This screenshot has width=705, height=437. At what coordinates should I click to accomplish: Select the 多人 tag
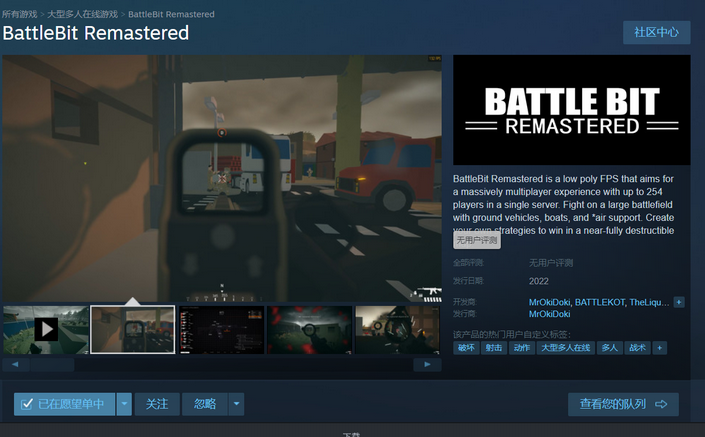point(610,348)
